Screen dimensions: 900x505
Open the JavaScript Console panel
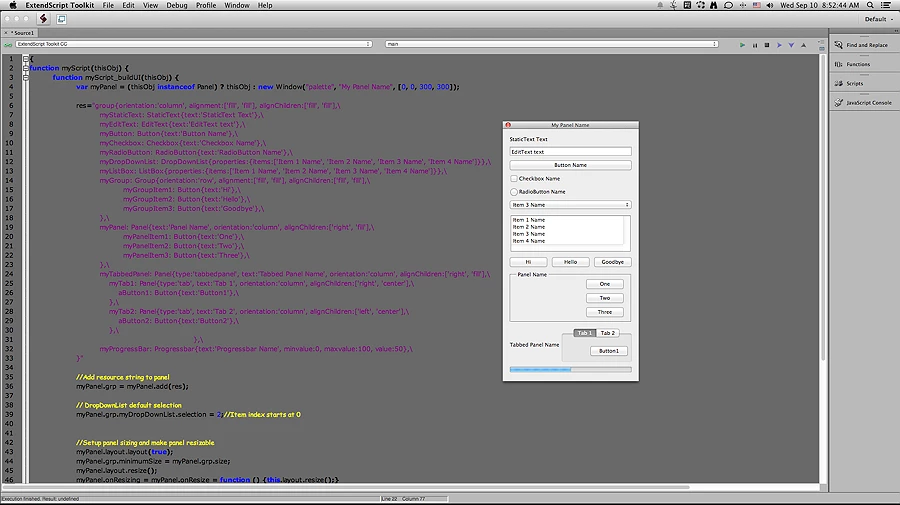point(863,103)
